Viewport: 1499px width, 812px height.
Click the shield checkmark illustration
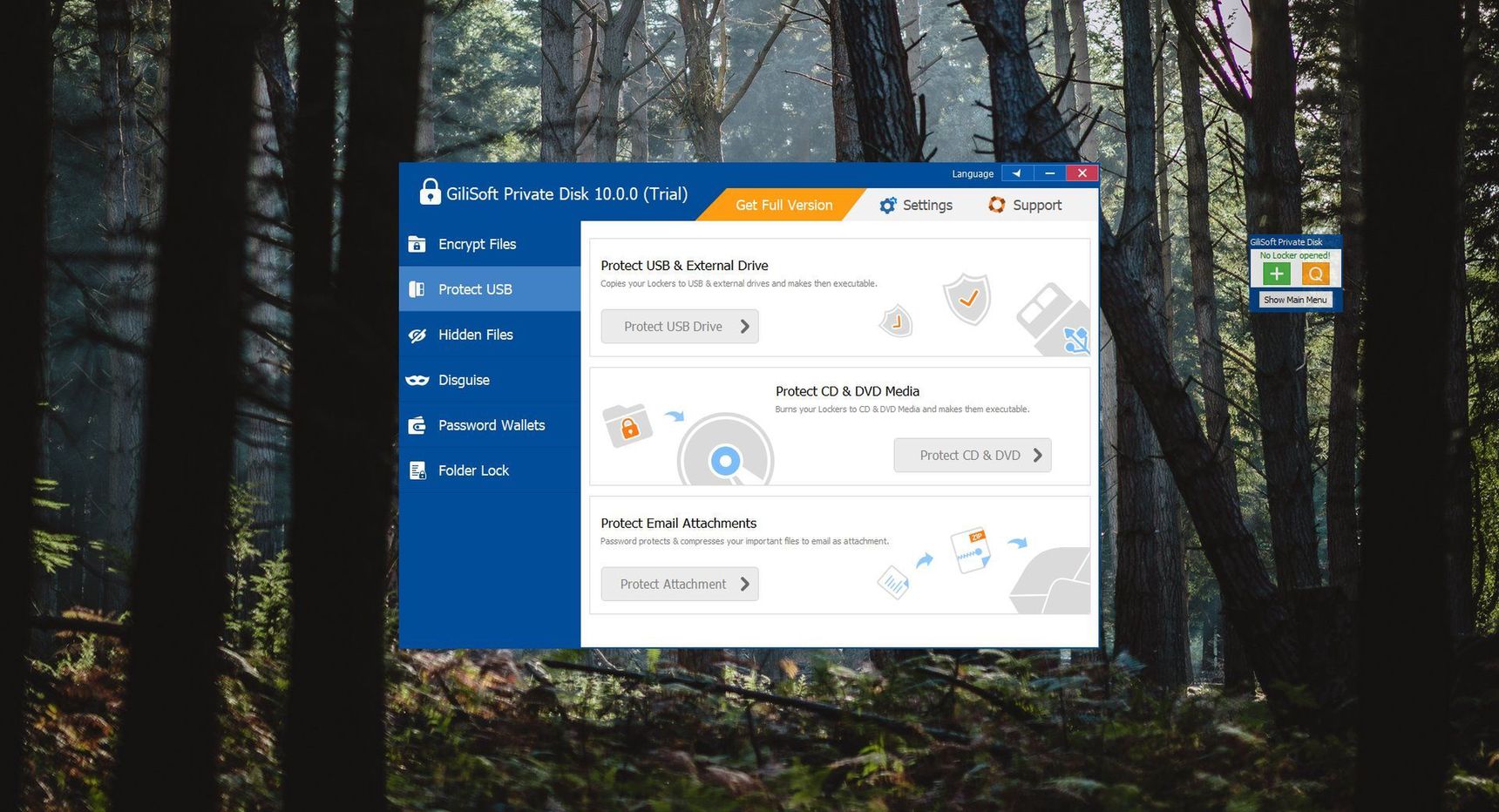click(x=967, y=299)
